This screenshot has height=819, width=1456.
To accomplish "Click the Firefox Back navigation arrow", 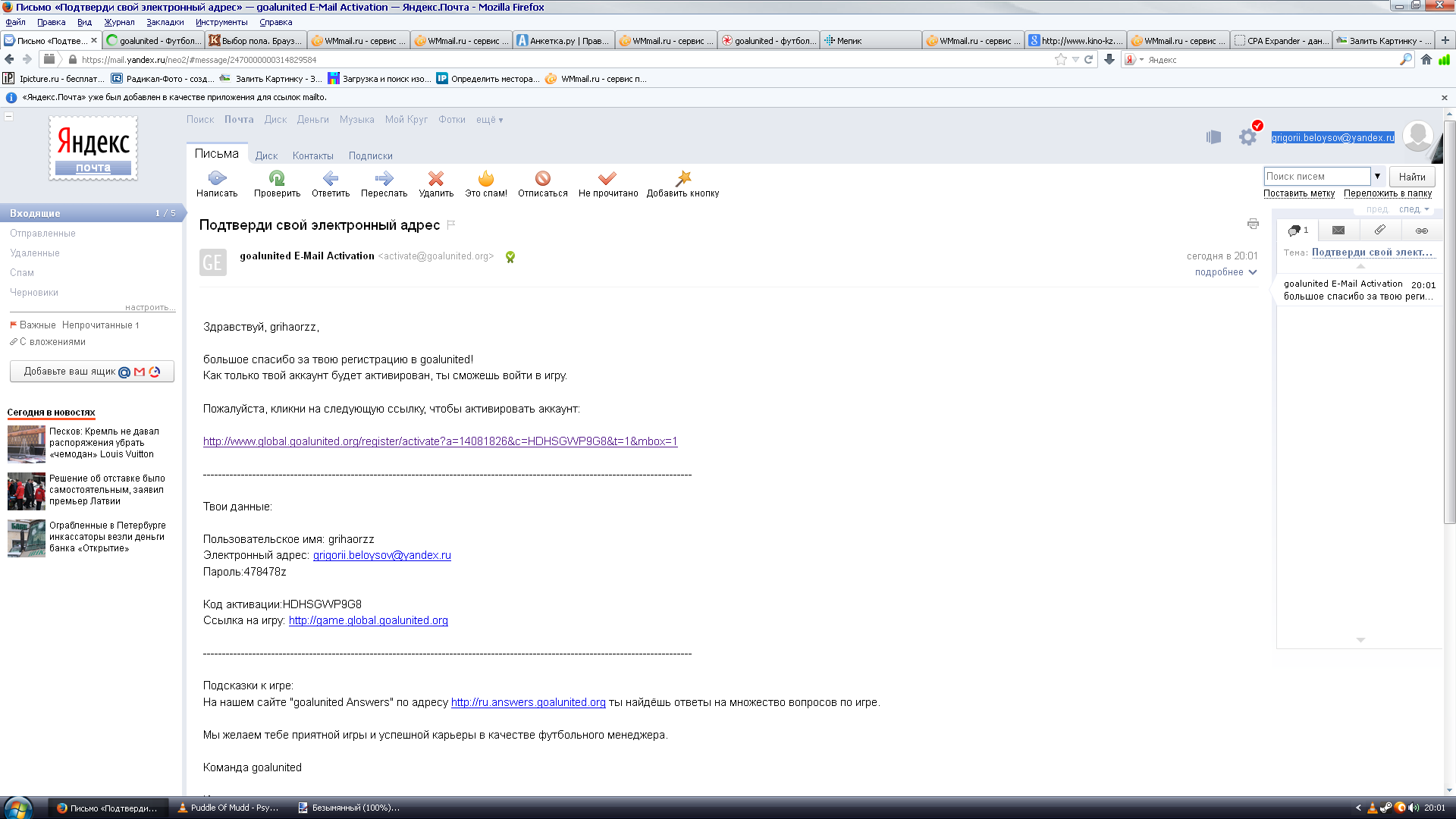I will (9, 59).
